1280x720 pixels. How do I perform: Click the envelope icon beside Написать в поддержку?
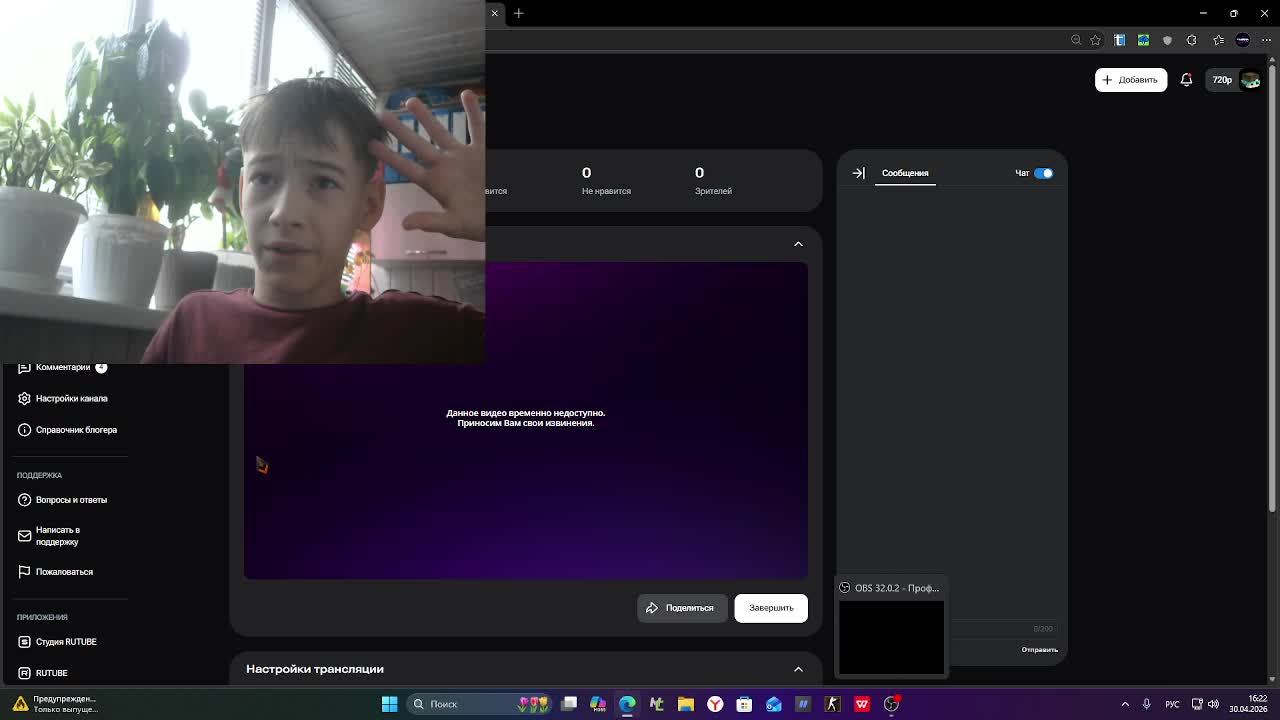point(24,536)
